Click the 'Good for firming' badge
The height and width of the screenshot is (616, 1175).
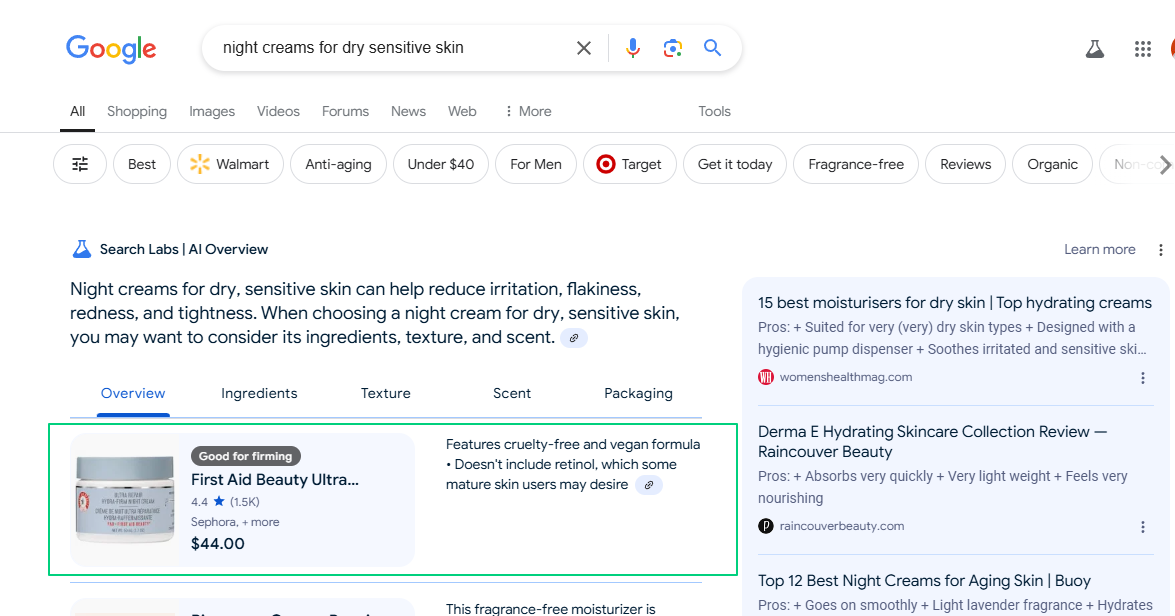(x=246, y=456)
